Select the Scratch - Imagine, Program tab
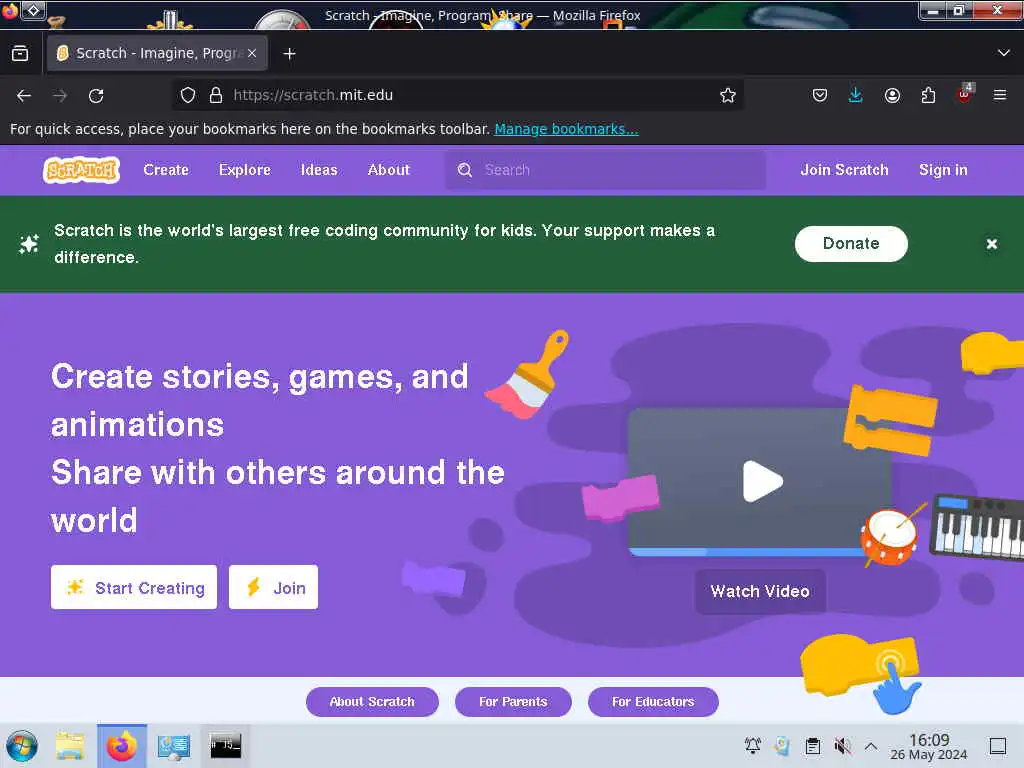Viewport: 1024px width, 768px height. point(157,54)
